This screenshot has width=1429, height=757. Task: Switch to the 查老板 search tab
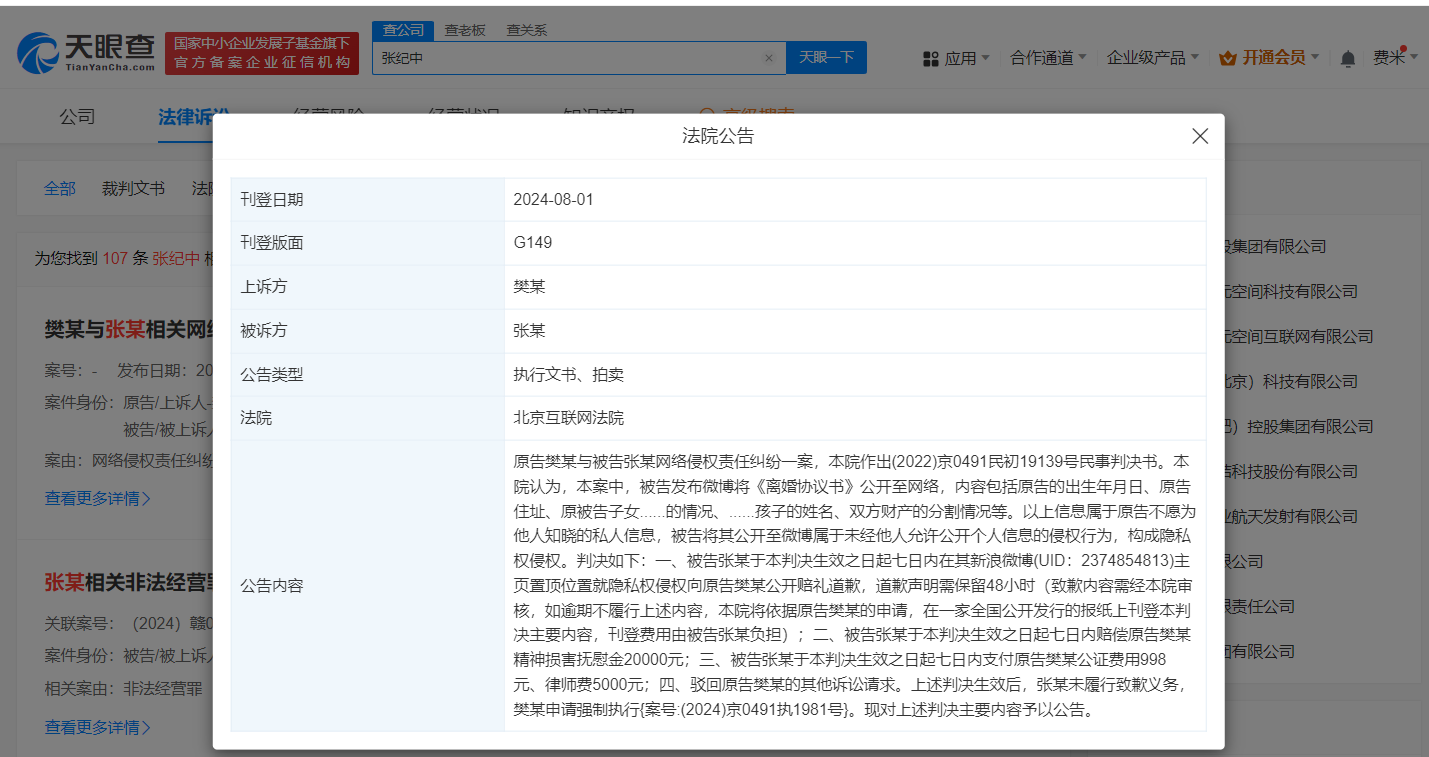tap(464, 30)
